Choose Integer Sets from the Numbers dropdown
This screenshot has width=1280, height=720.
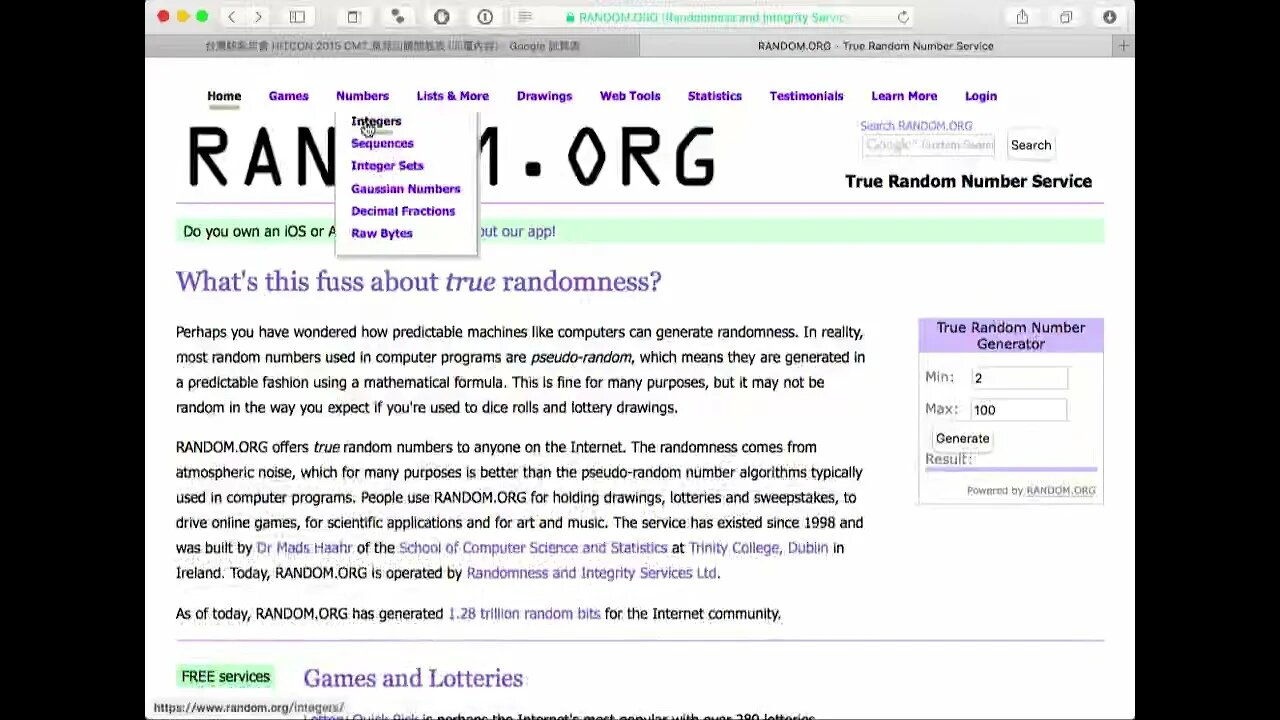[x=387, y=166]
